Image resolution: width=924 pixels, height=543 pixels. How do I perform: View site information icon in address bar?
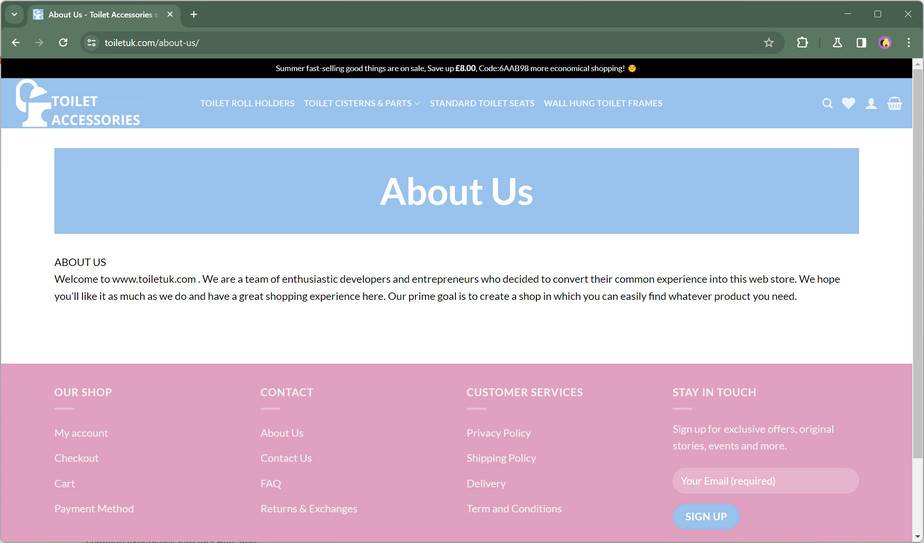click(91, 42)
